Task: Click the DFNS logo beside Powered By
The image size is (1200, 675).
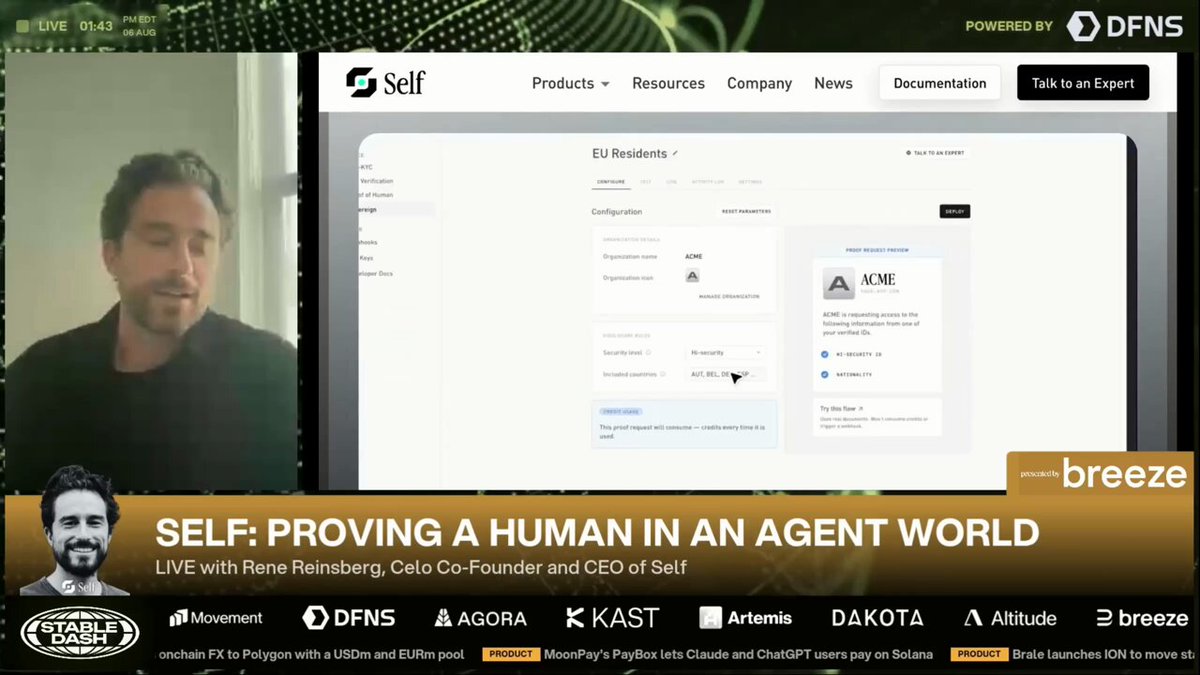Action: pyautogui.click(x=1125, y=26)
